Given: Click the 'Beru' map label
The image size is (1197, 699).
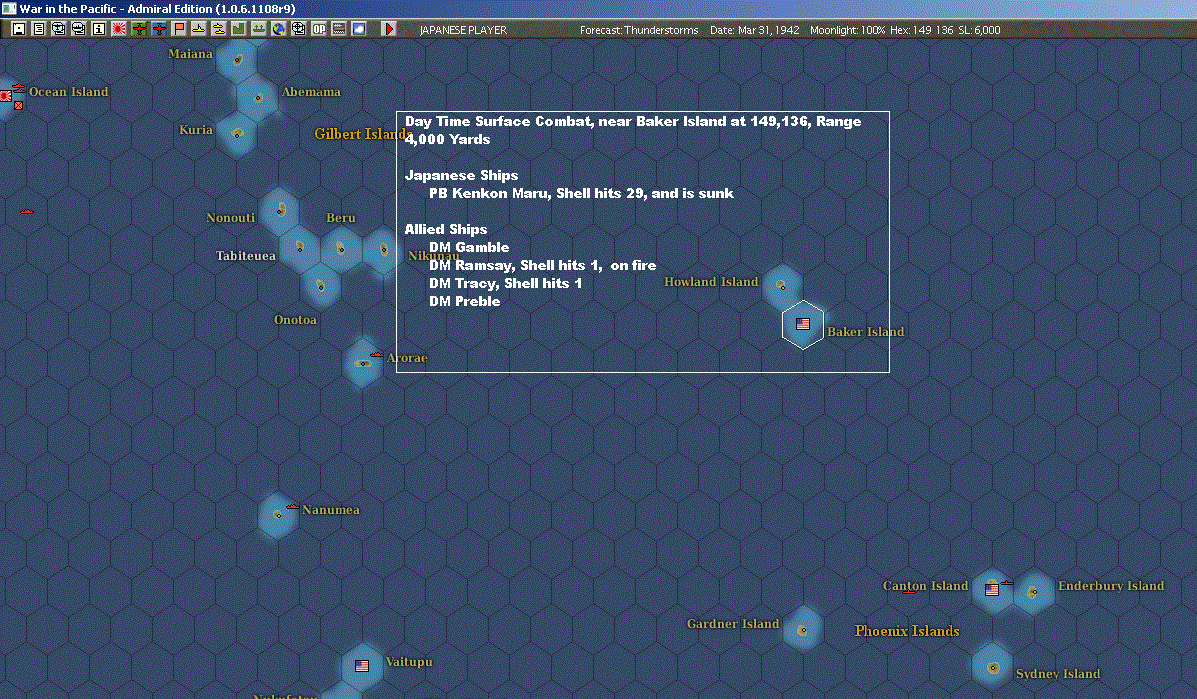Looking at the screenshot, I should point(341,217).
